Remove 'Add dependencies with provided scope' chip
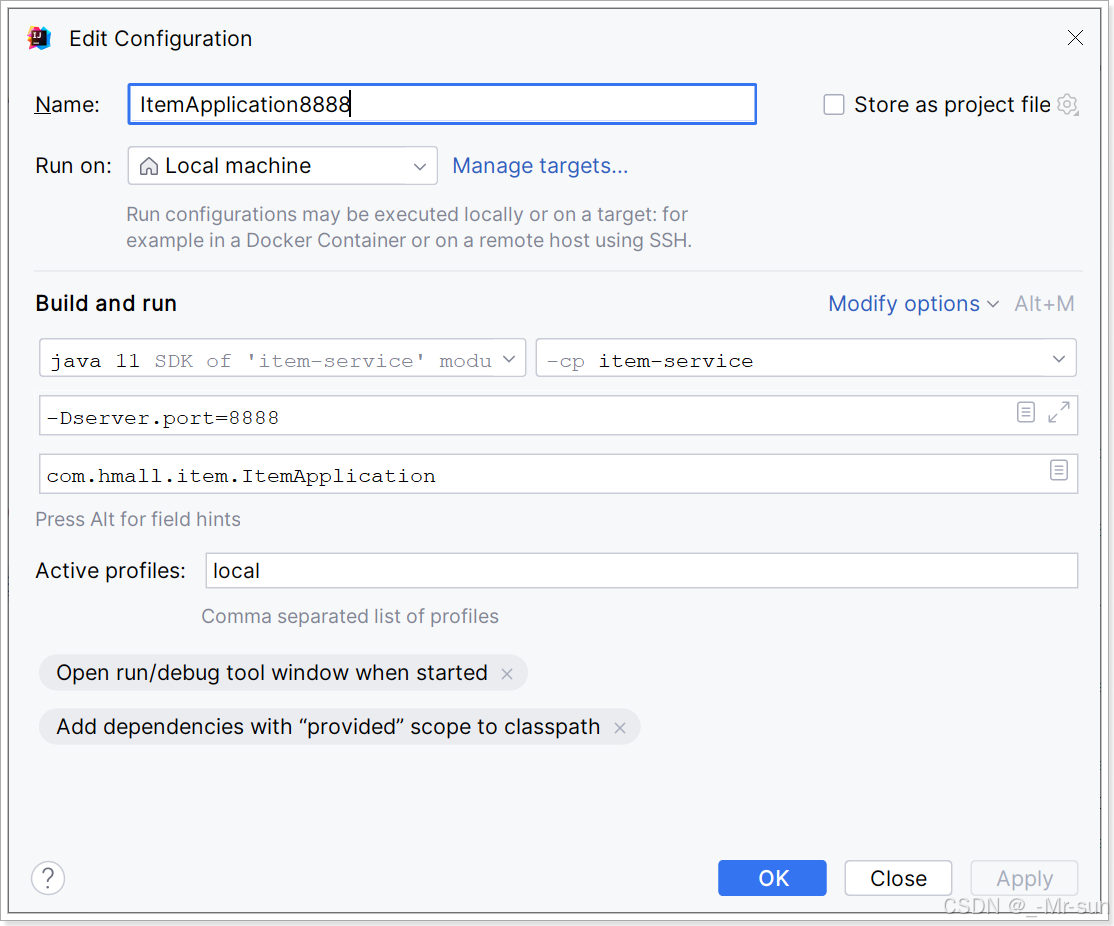This screenshot has width=1114, height=926. (x=620, y=728)
